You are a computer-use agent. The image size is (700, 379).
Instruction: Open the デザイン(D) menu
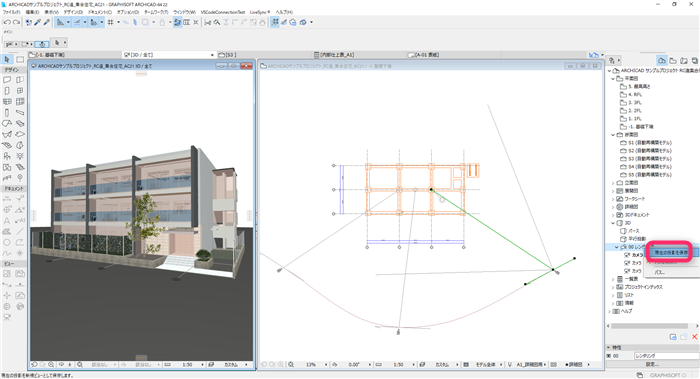coord(73,12)
